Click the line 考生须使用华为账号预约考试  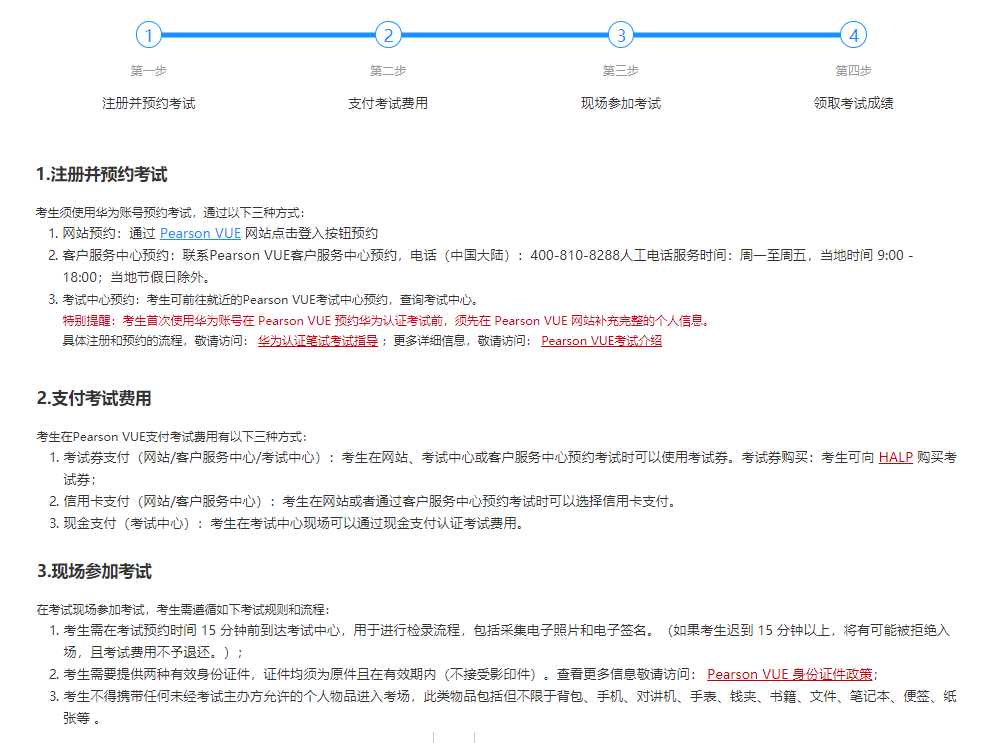point(170,212)
